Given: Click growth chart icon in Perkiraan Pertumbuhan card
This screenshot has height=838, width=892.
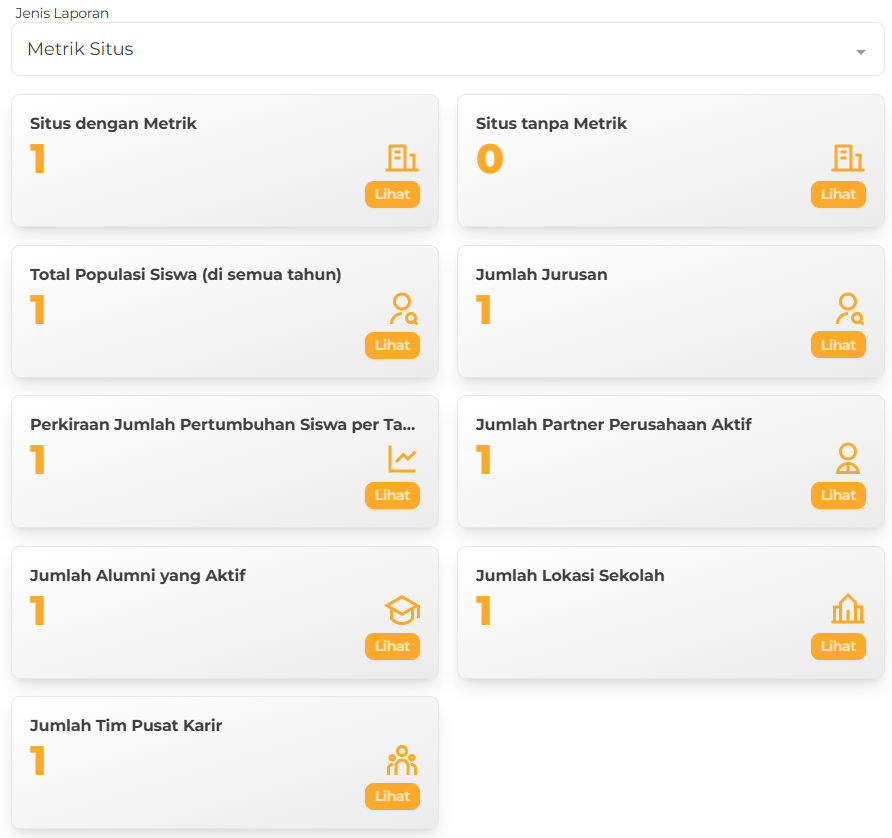Looking at the screenshot, I should pyautogui.click(x=402, y=459).
